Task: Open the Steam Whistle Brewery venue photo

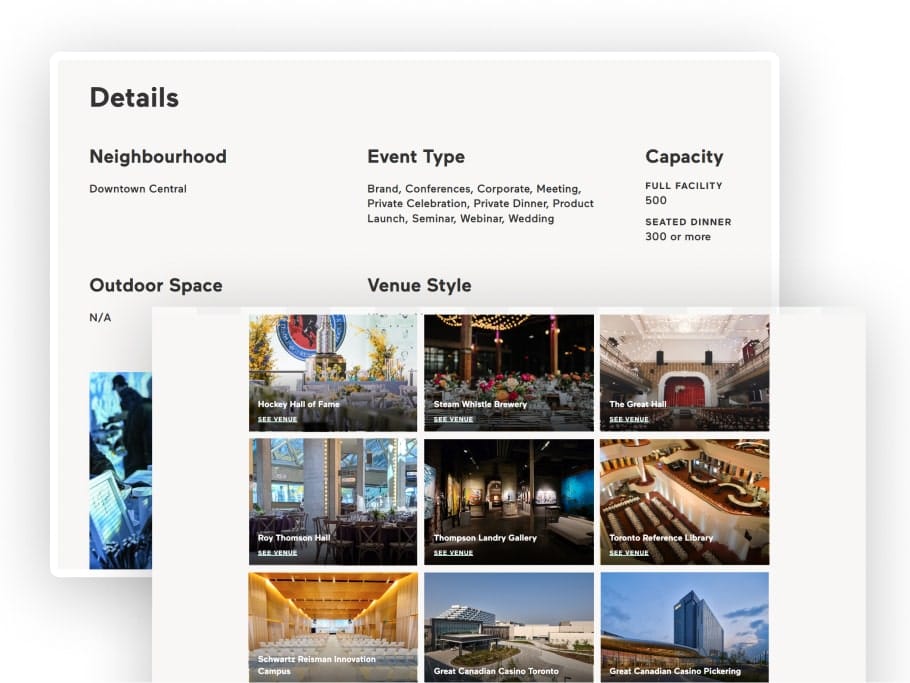Action: click(x=509, y=373)
